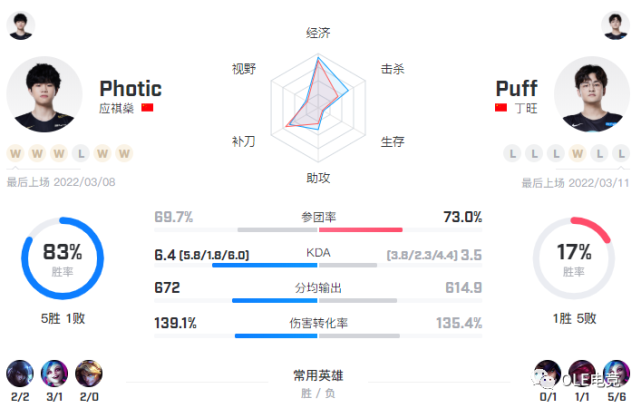Select Photic's champion icon with 2/2 record

[20, 373]
